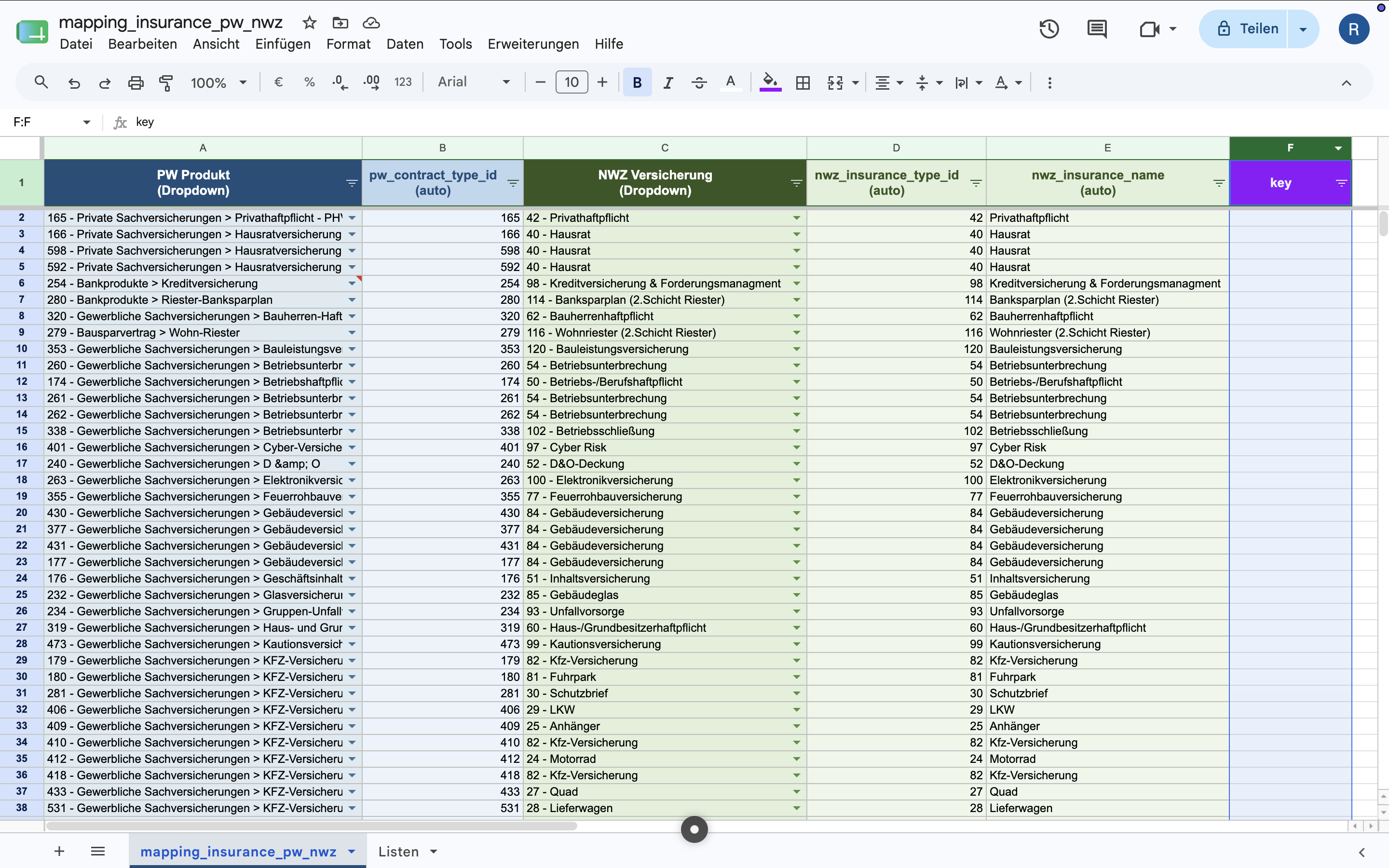This screenshot has height=868, width=1389.
Task: Open the Daten menu
Action: 405,44
